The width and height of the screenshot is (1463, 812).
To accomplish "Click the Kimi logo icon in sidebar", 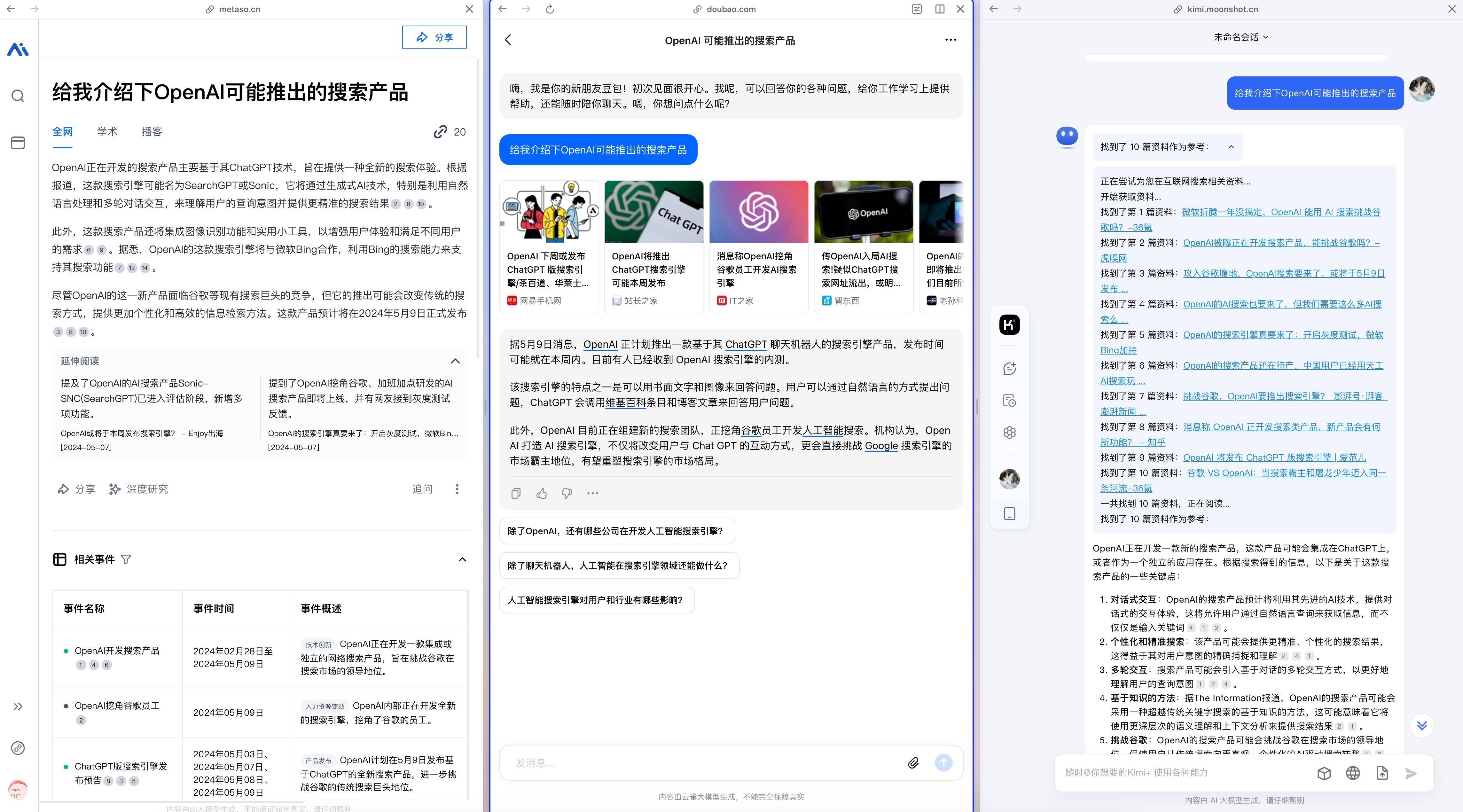I will [1009, 325].
